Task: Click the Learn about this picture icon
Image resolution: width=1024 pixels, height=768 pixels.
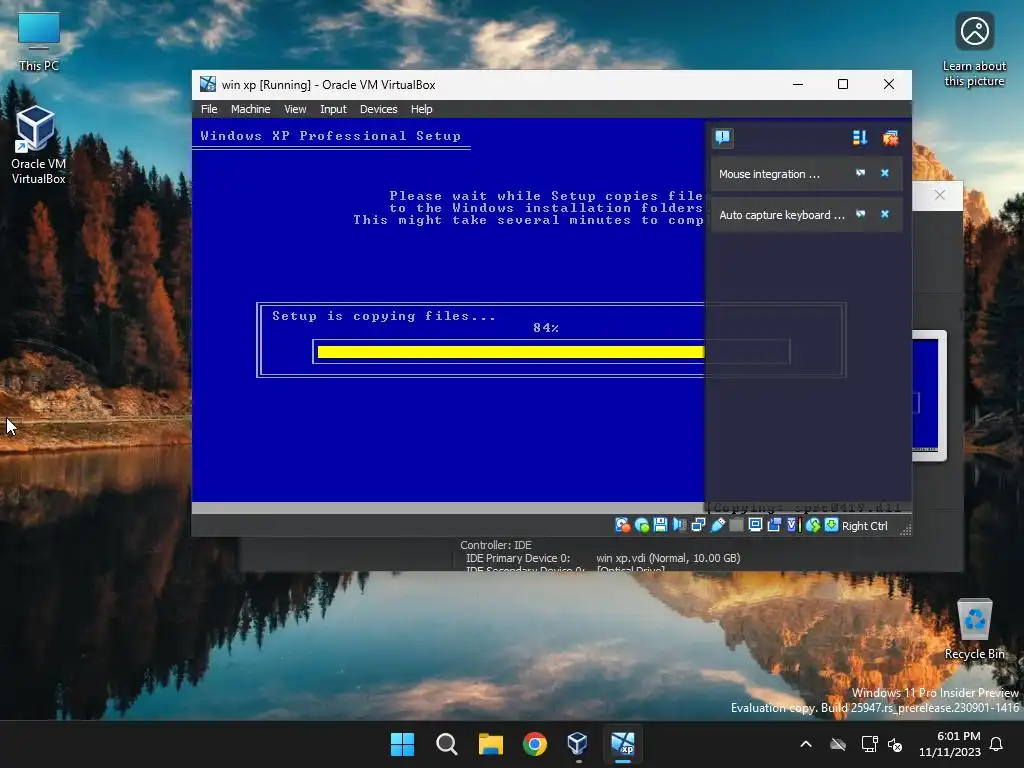Action: point(974,50)
